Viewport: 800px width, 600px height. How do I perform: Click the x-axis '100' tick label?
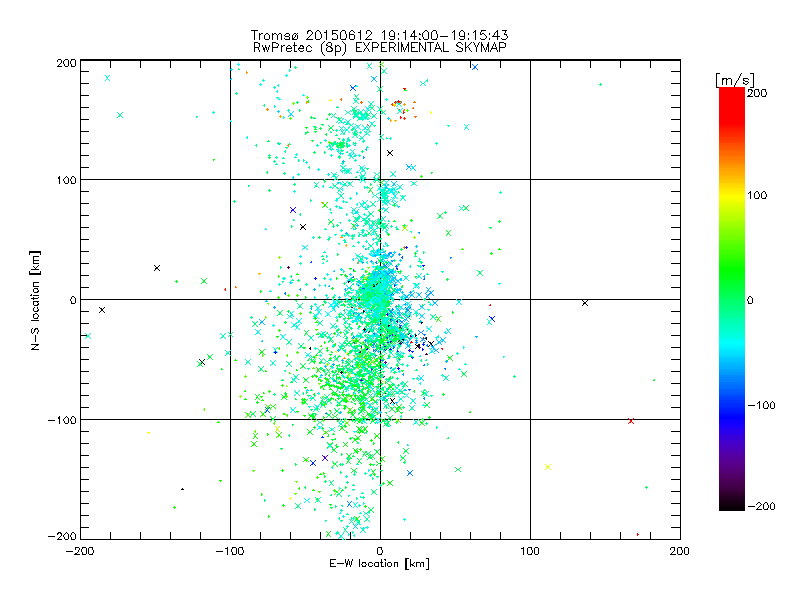[x=530, y=551]
